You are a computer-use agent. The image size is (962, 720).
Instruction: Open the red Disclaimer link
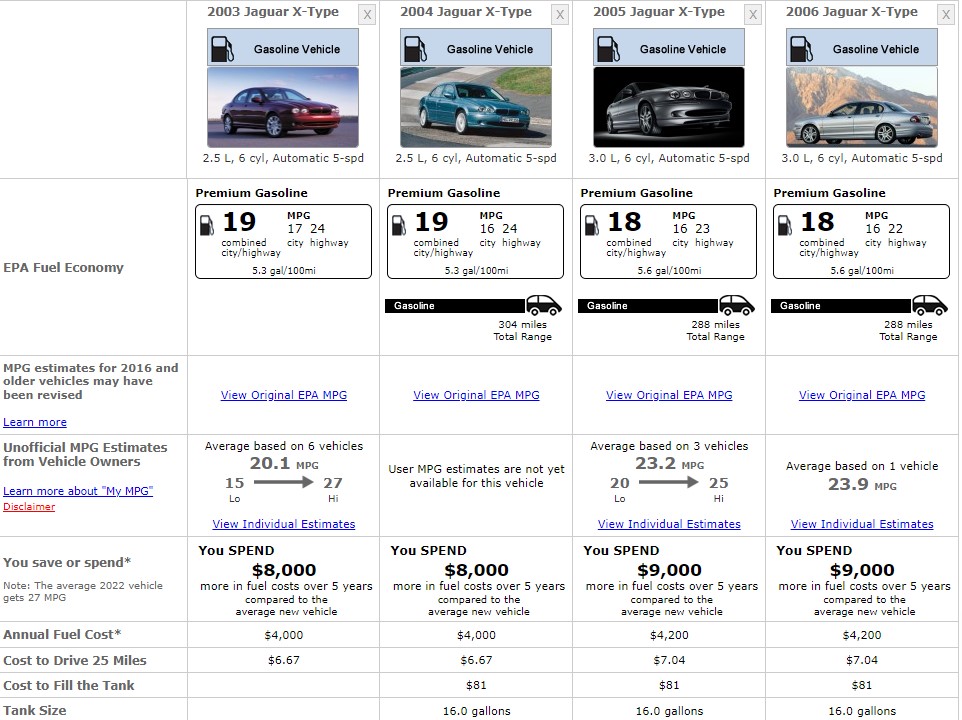click(x=29, y=507)
